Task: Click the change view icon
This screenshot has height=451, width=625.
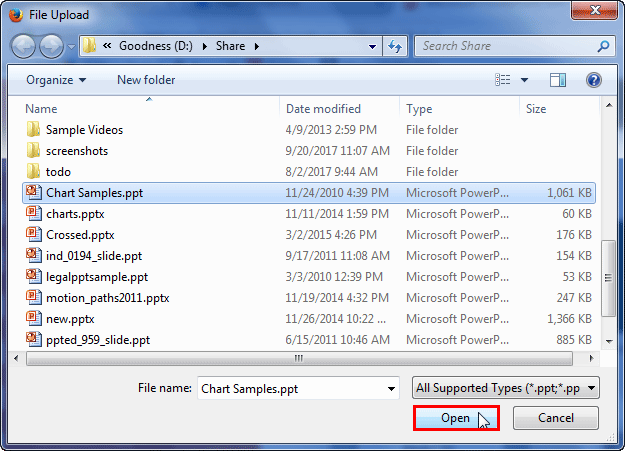Action: [x=503, y=80]
